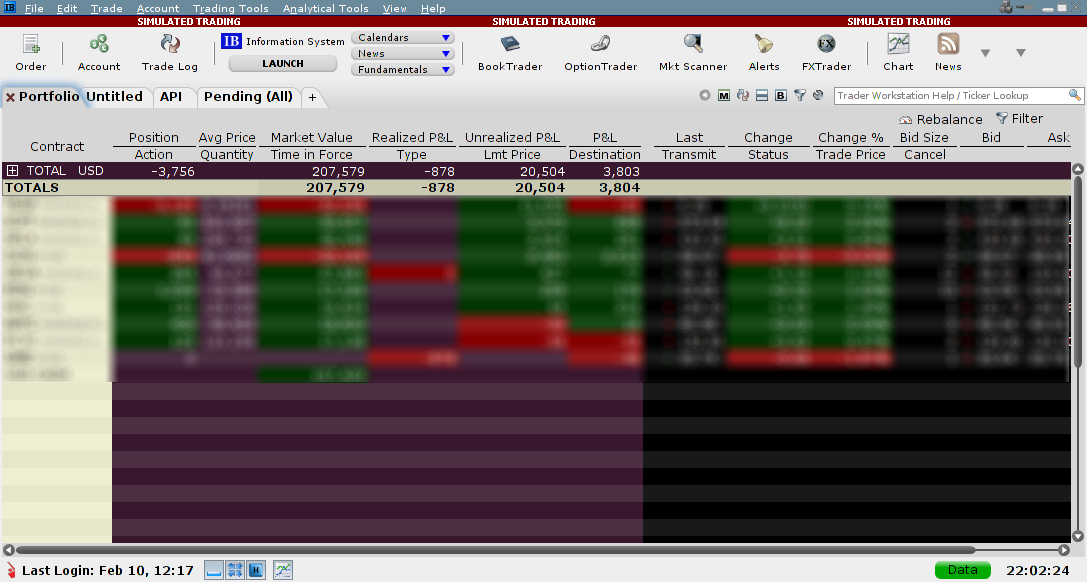Click the green Data status indicator

(x=962, y=570)
